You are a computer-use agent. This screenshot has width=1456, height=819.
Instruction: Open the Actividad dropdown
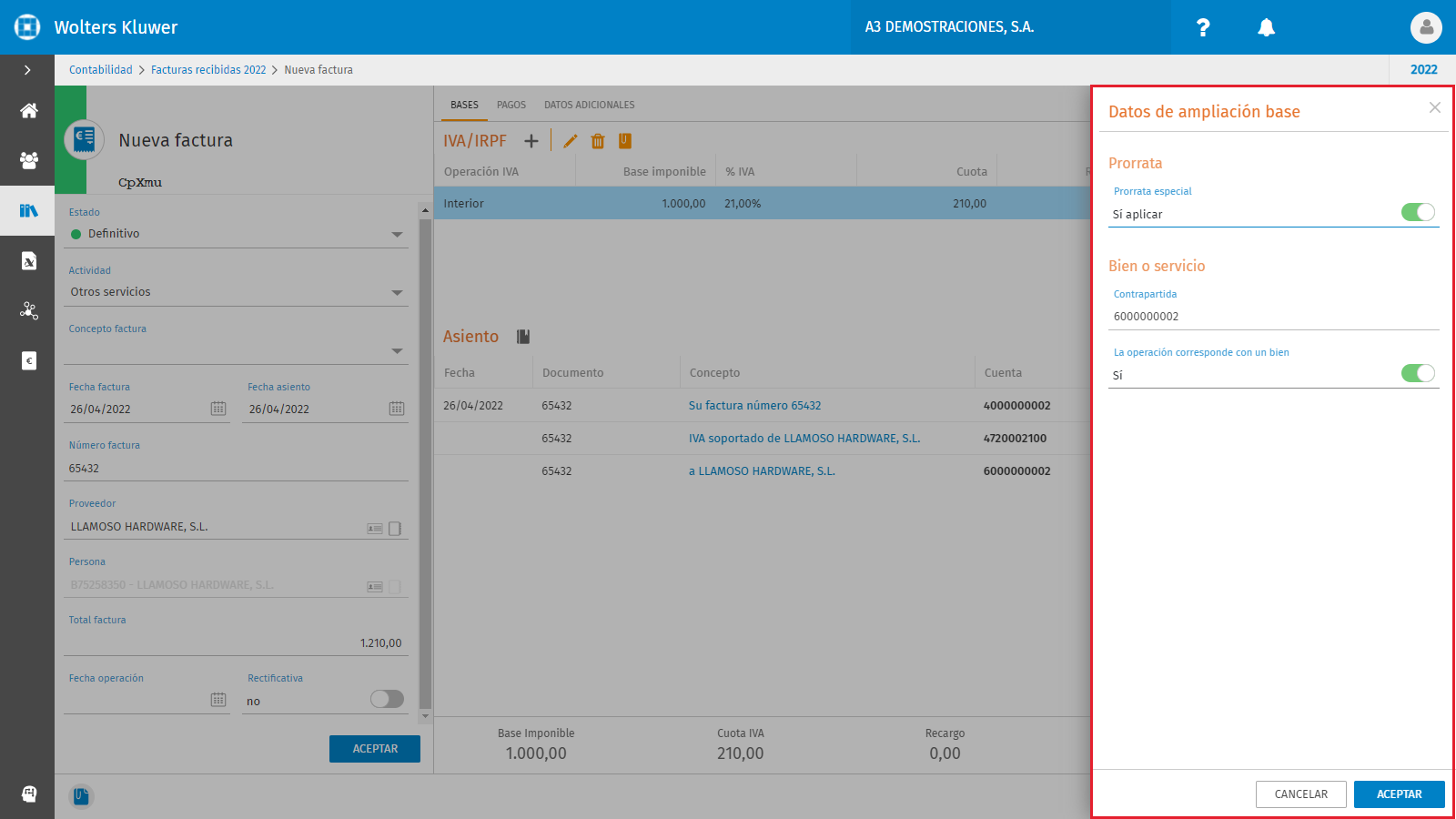coord(397,293)
